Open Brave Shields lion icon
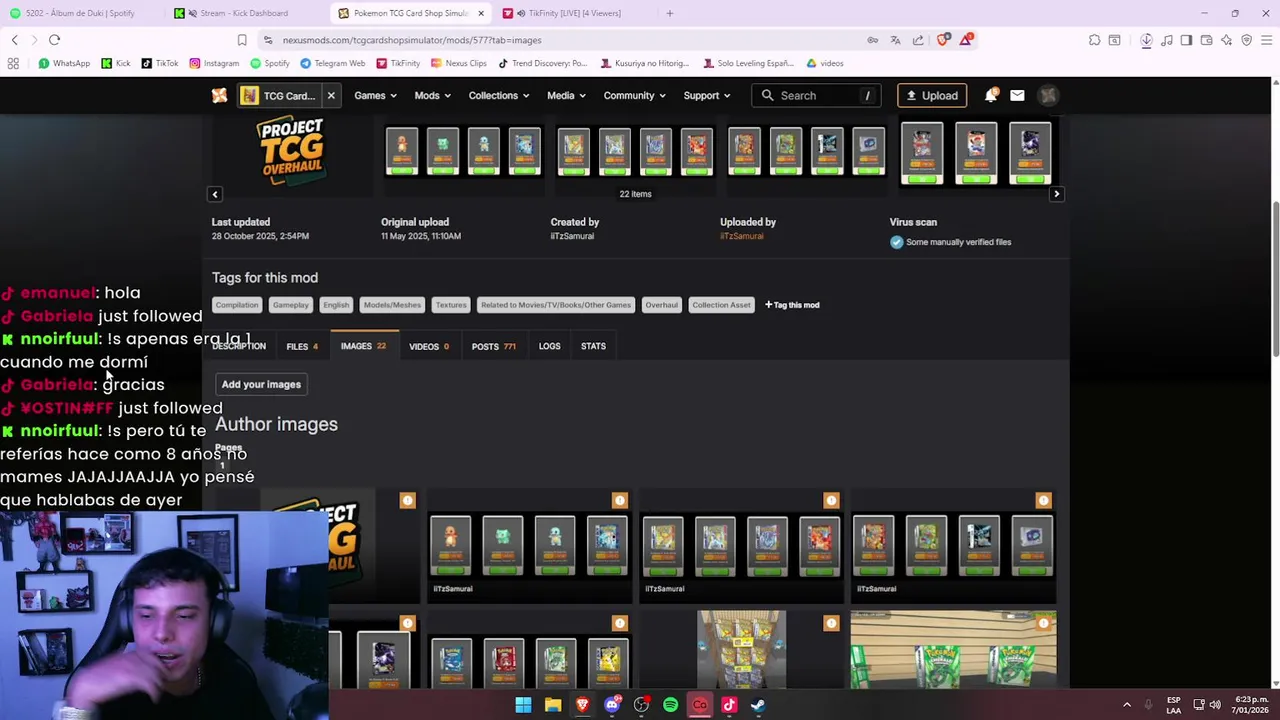The height and width of the screenshot is (720, 1280). [944, 40]
